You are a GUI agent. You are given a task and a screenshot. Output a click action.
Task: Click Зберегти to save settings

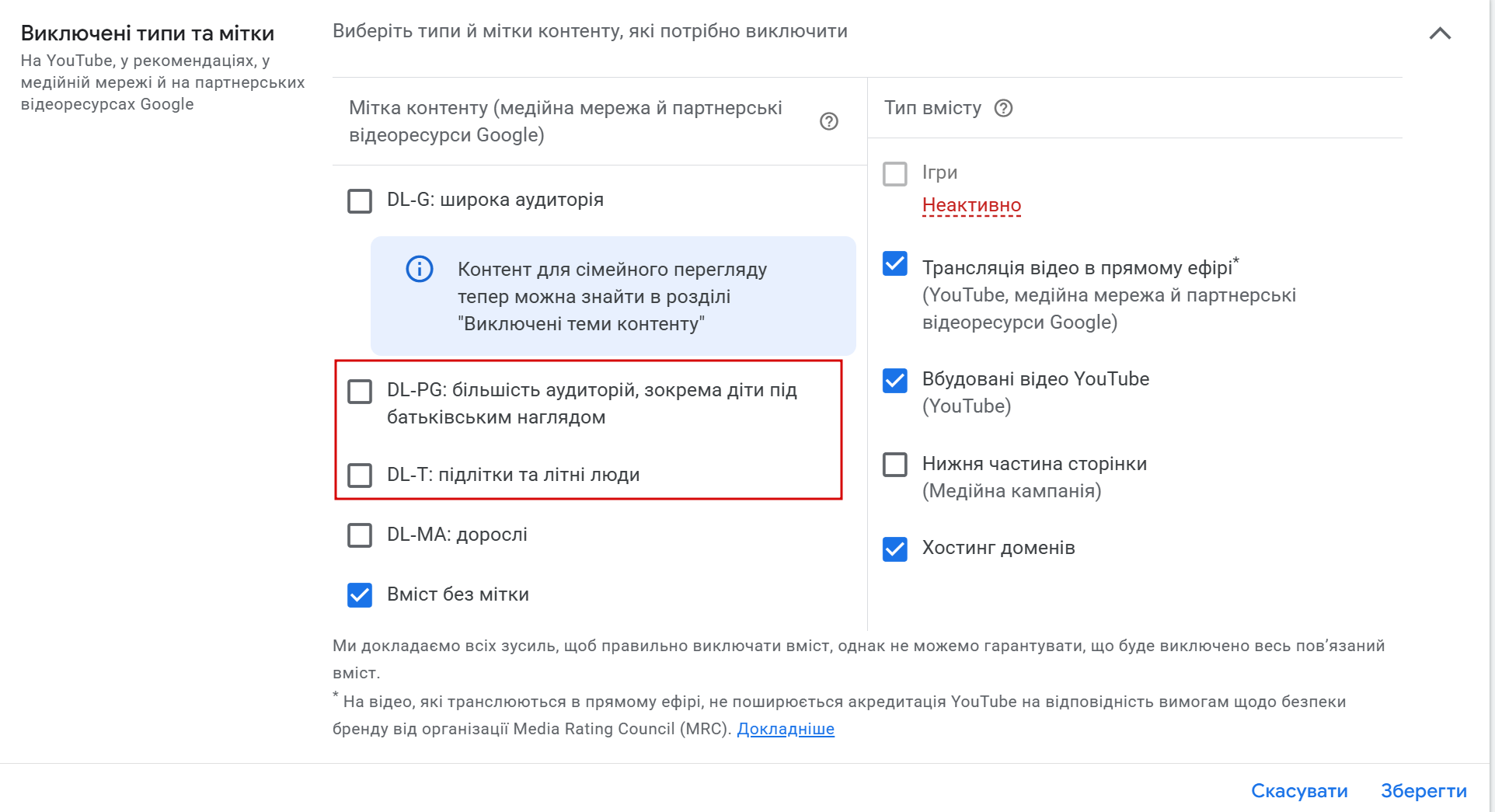coord(1423,790)
